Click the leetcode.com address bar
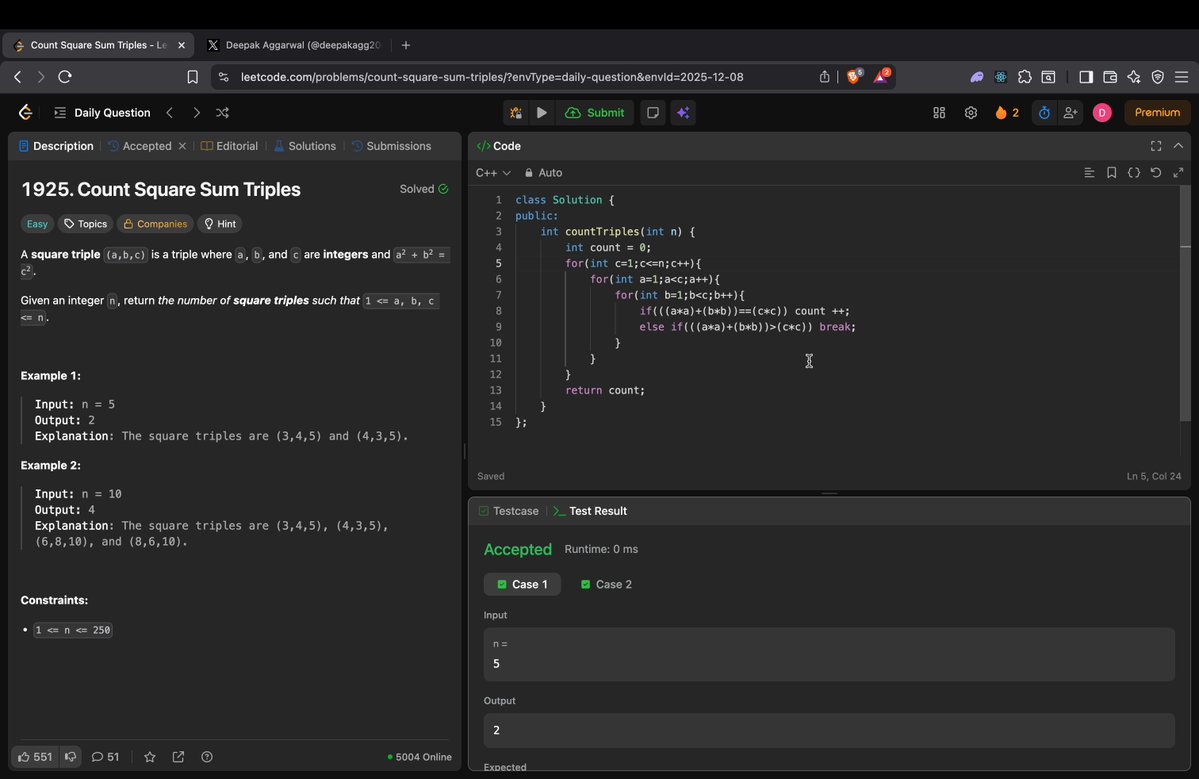 tap(491, 76)
